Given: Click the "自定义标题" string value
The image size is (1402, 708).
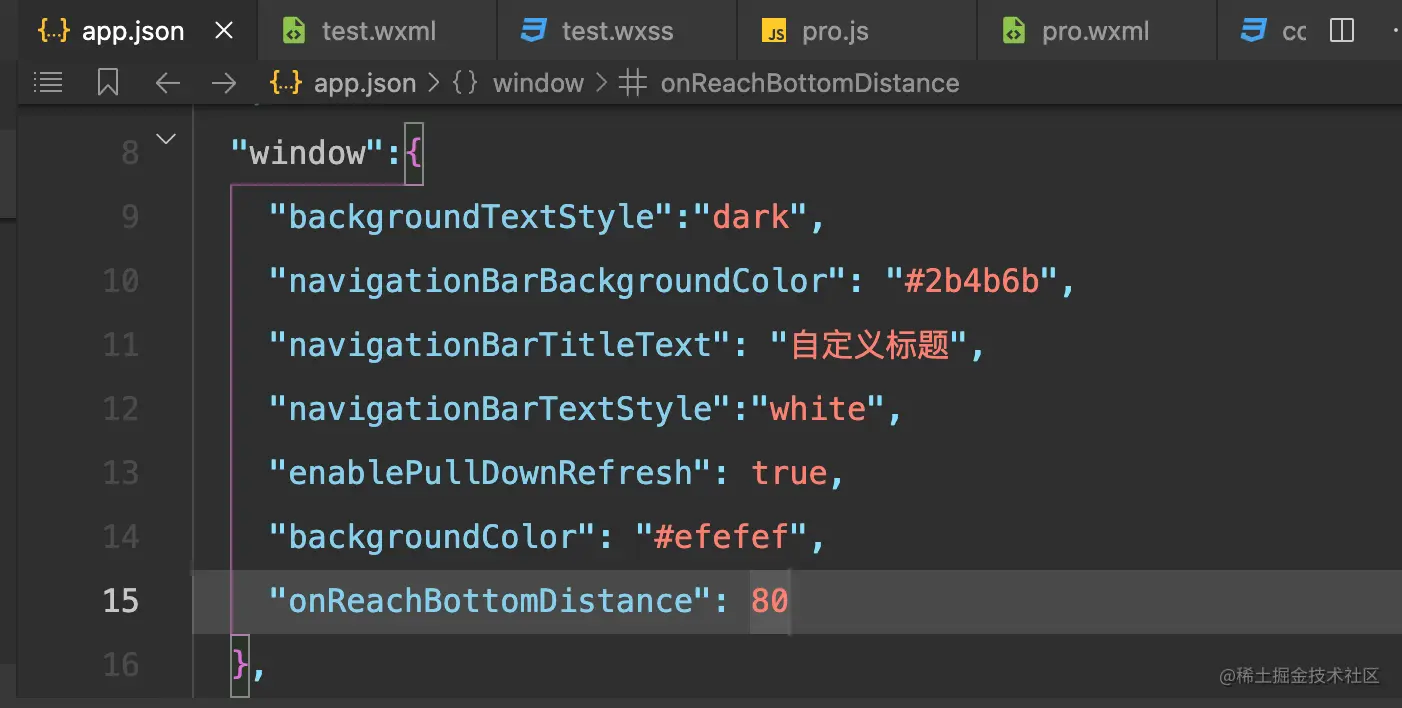Looking at the screenshot, I should (870, 345).
